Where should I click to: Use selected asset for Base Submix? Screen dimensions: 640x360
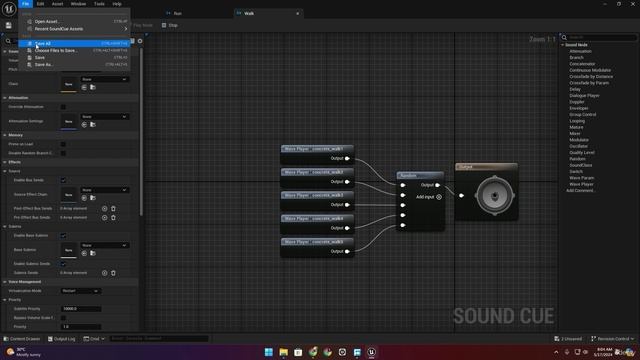click(x=84, y=253)
